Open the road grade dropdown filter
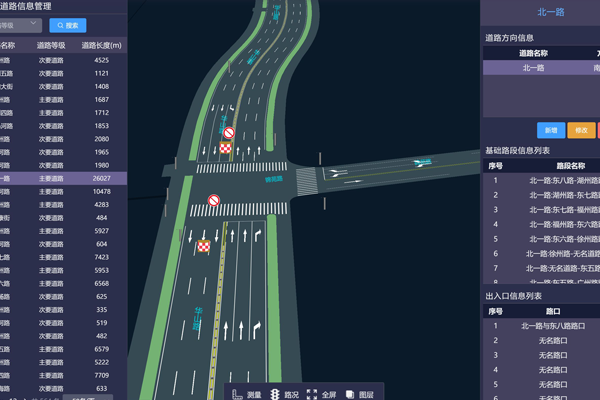The width and height of the screenshot is (600, 400). pyautogui.click(x=20, y=25)
